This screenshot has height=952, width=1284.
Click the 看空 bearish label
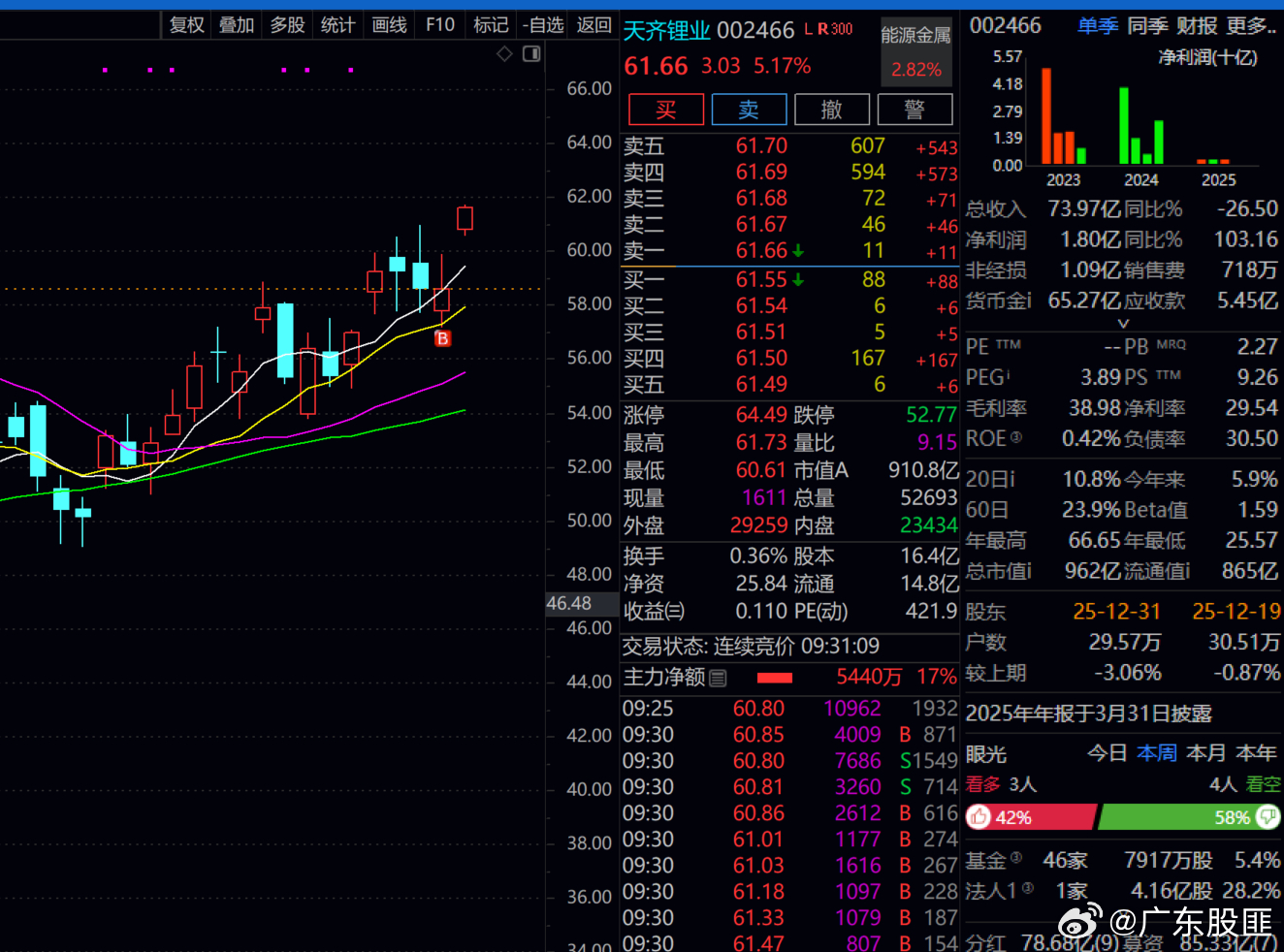1263,784
